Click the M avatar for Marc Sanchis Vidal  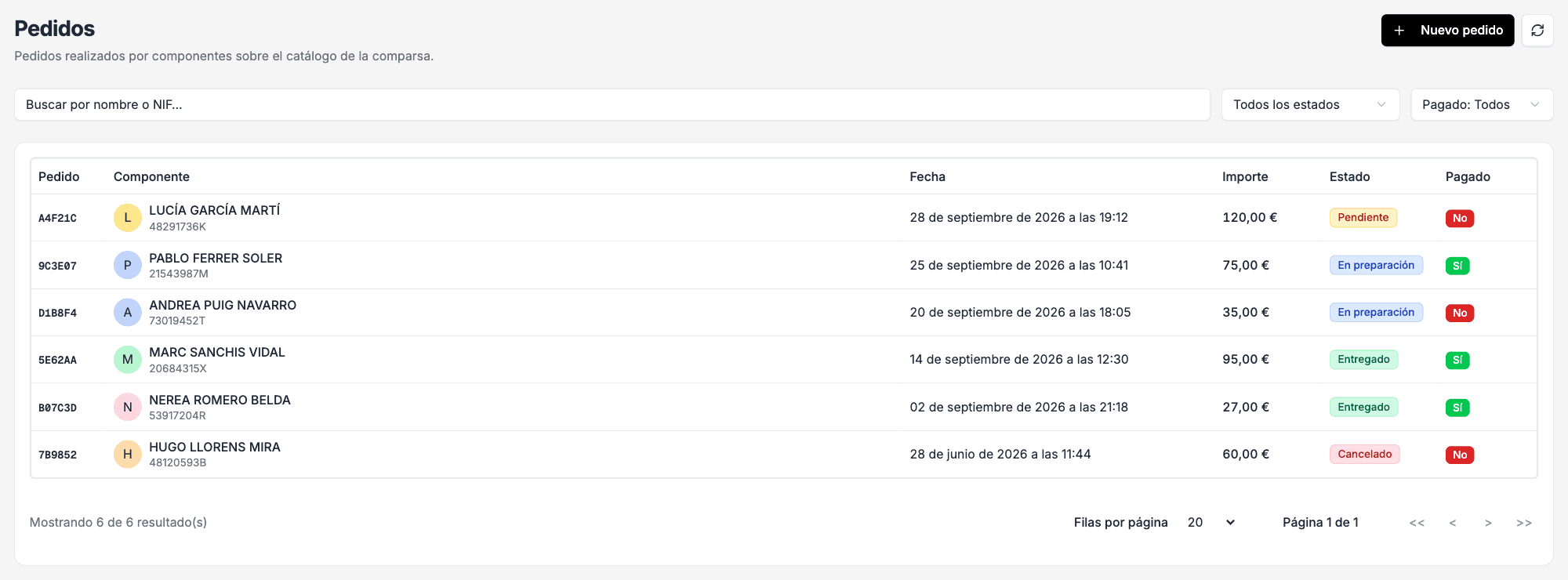[x=128, y=360]
